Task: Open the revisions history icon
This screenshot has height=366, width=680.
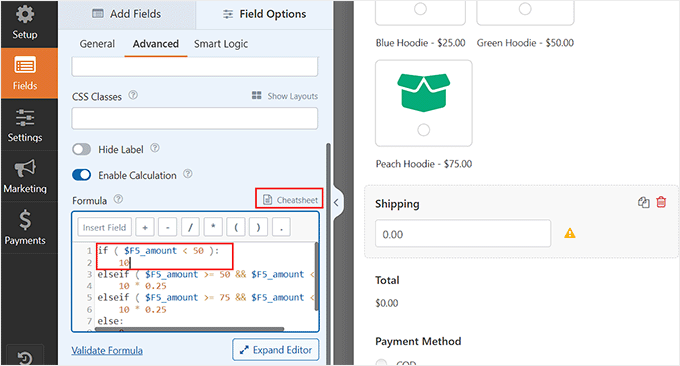Action: [x=25, y=358]
